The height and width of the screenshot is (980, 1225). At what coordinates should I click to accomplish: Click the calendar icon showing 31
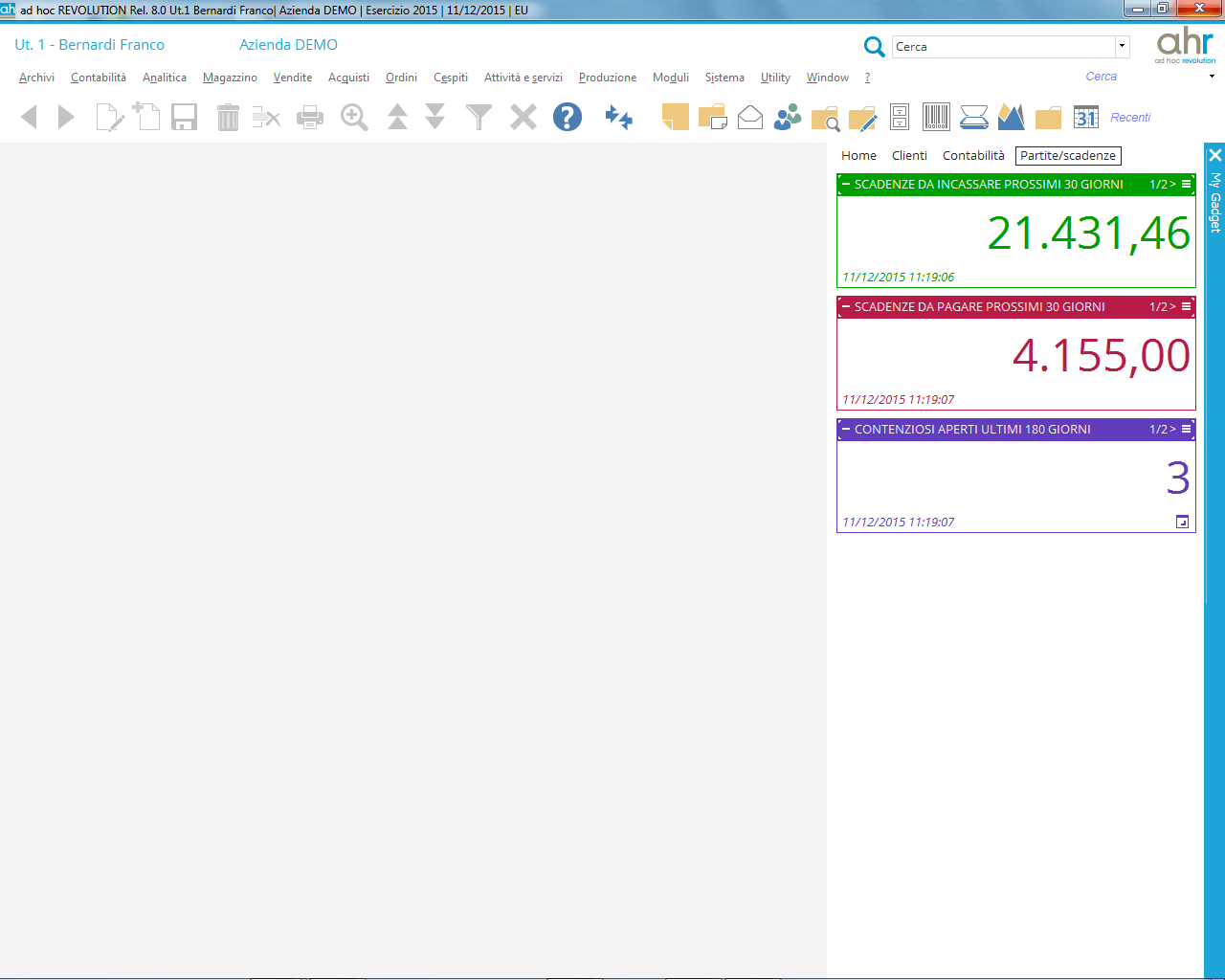click(x=1085, y=117)
